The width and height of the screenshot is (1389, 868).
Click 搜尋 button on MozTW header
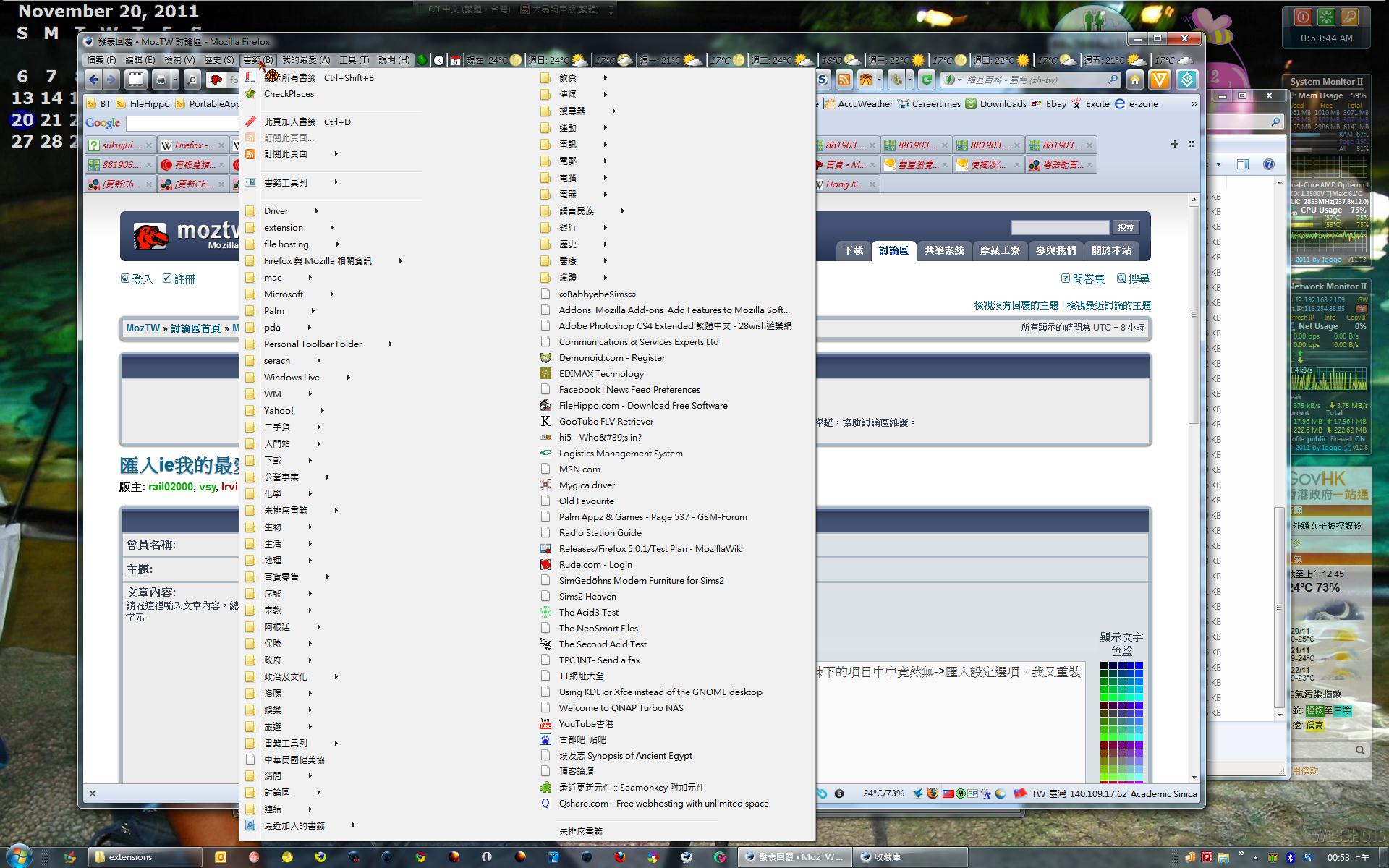(x=1126, y=227)
